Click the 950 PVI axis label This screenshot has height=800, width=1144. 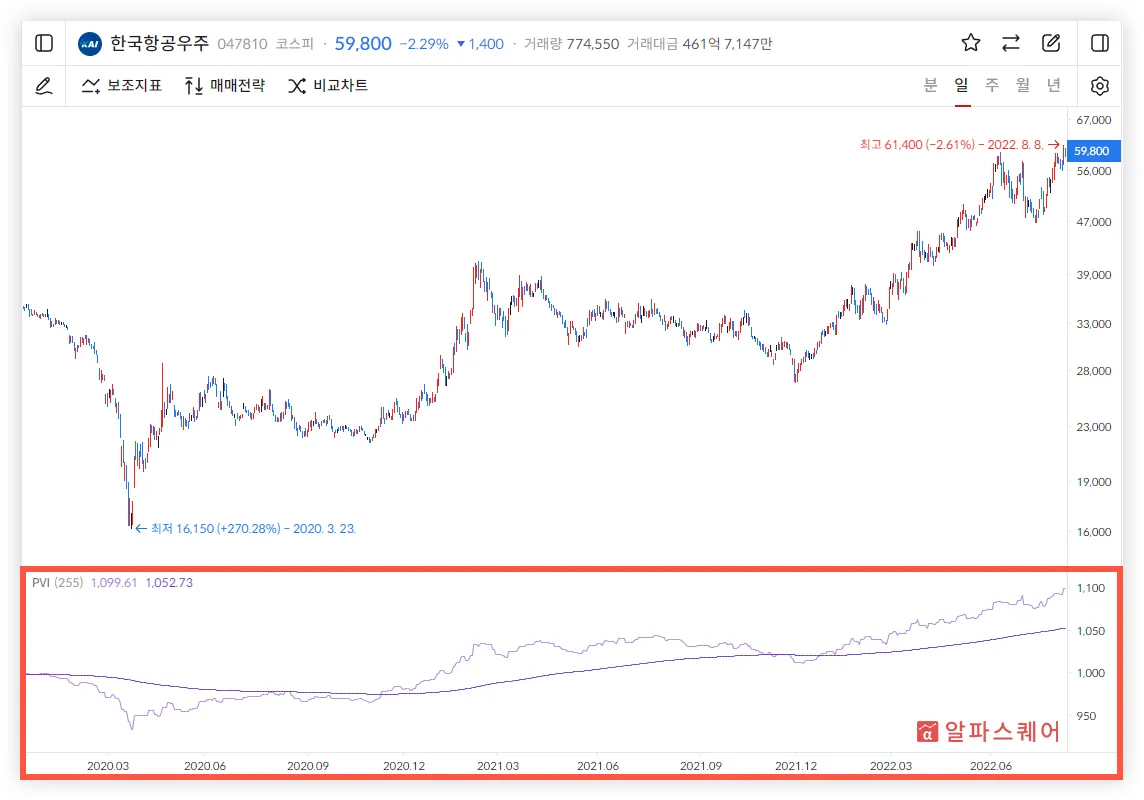1086,716
